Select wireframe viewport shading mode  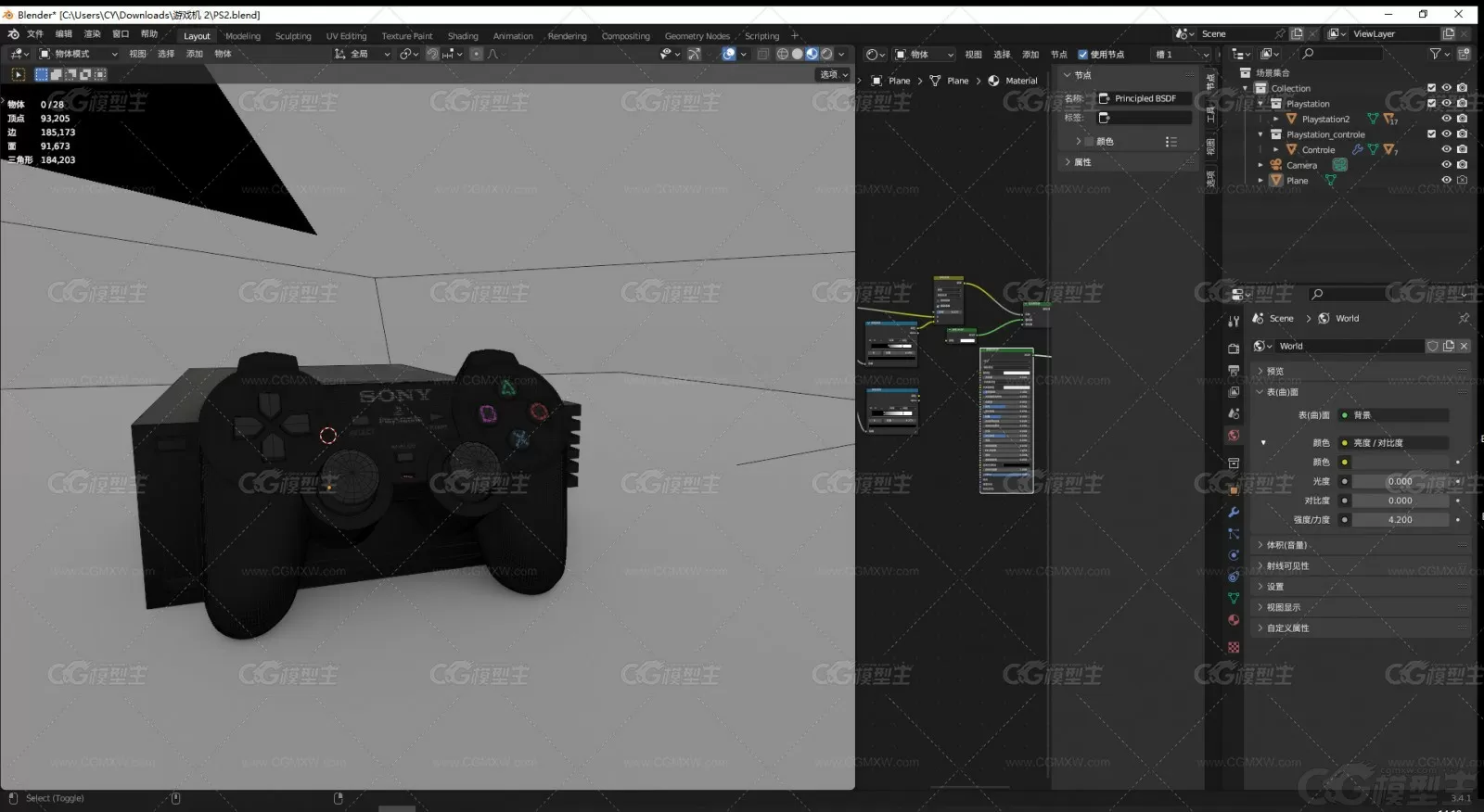point(783,54)
